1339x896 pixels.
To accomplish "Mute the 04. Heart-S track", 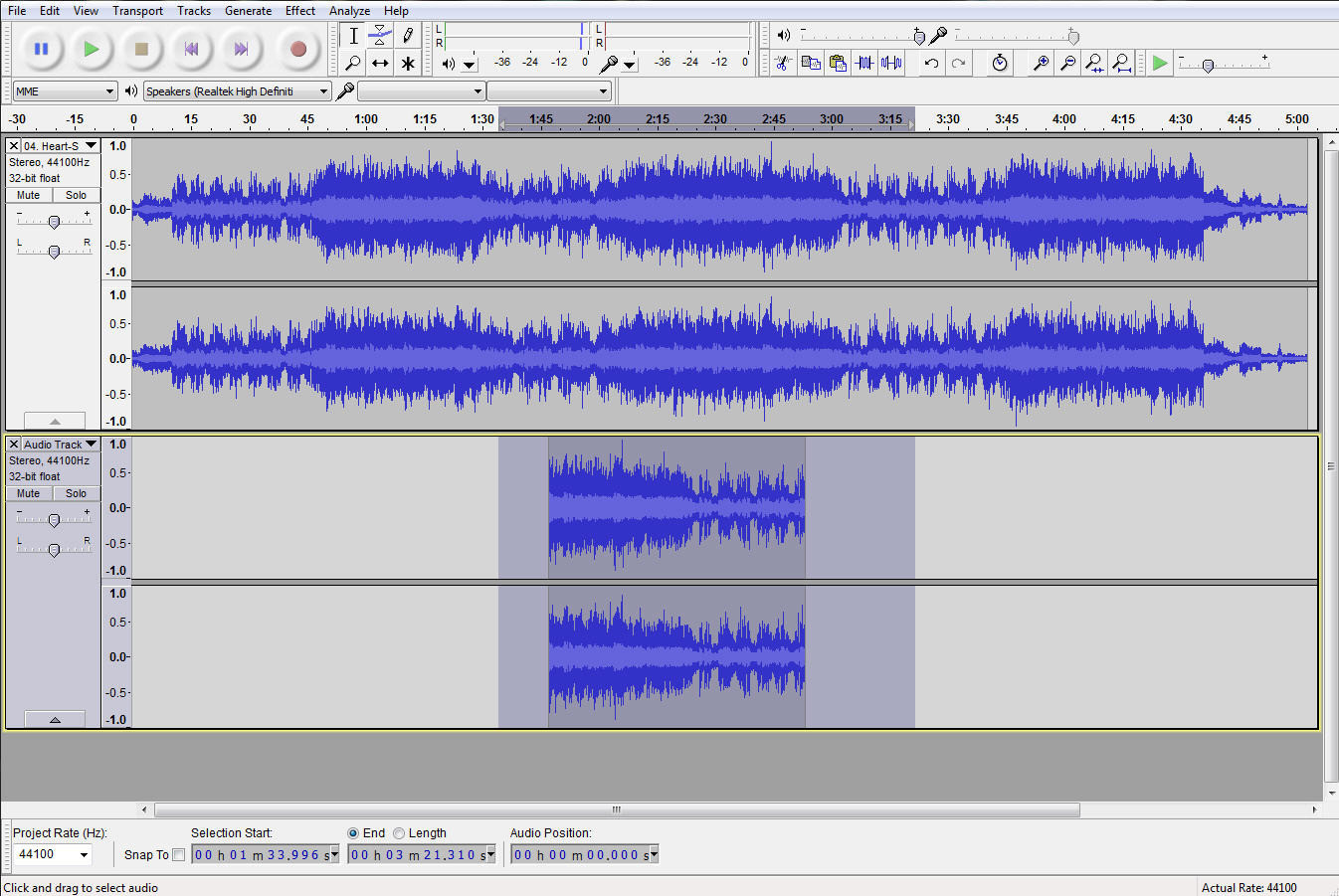I will click(29, 195).
